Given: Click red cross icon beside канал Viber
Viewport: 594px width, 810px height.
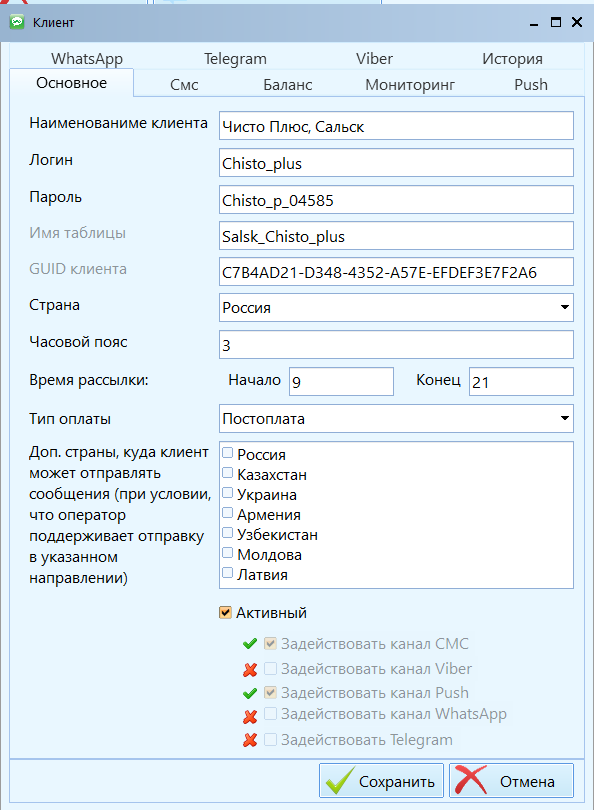Looking at the screenshot, I should [250, 670].
